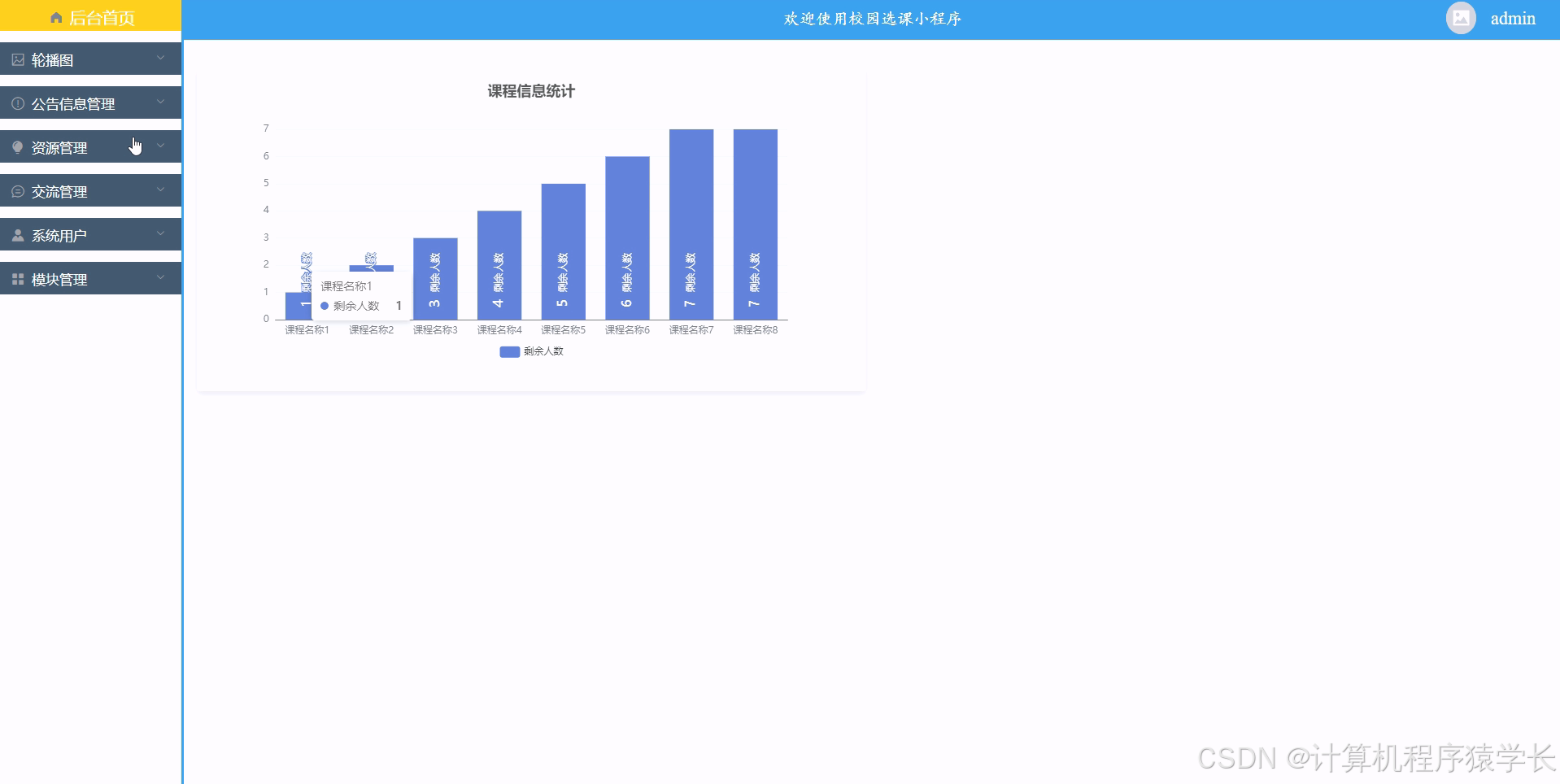Click the axis label 课程名称5
This screenshot has width=1560, height=784.
pos(563,330)
